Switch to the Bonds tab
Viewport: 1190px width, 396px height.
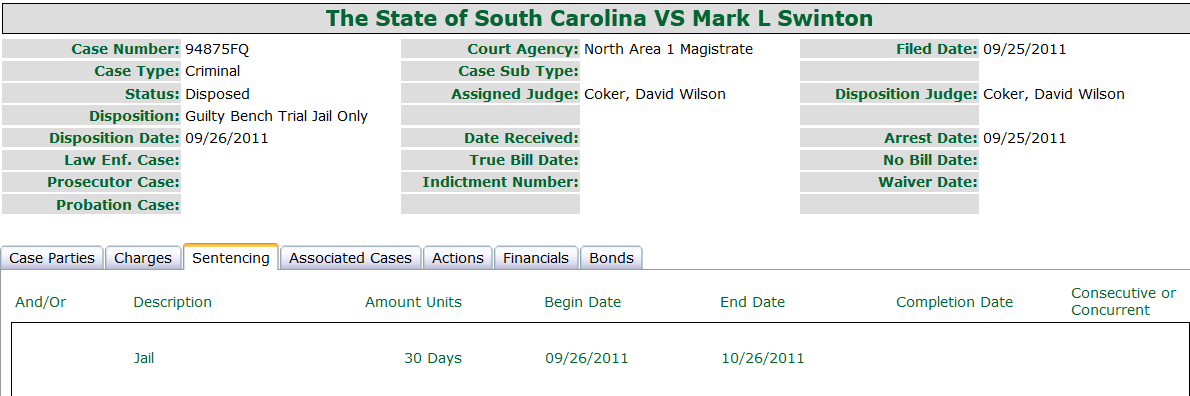click(612, 258)
